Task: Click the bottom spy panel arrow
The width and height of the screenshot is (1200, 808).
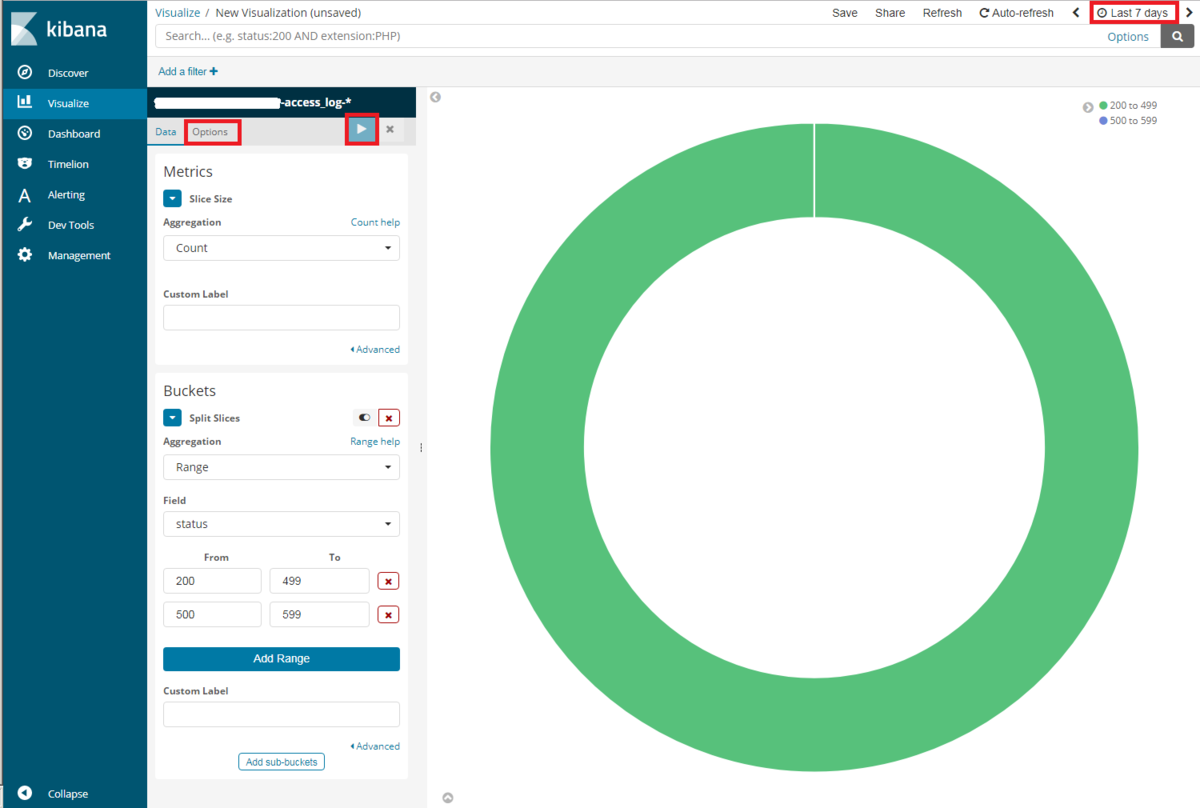Action: [448, 798]
